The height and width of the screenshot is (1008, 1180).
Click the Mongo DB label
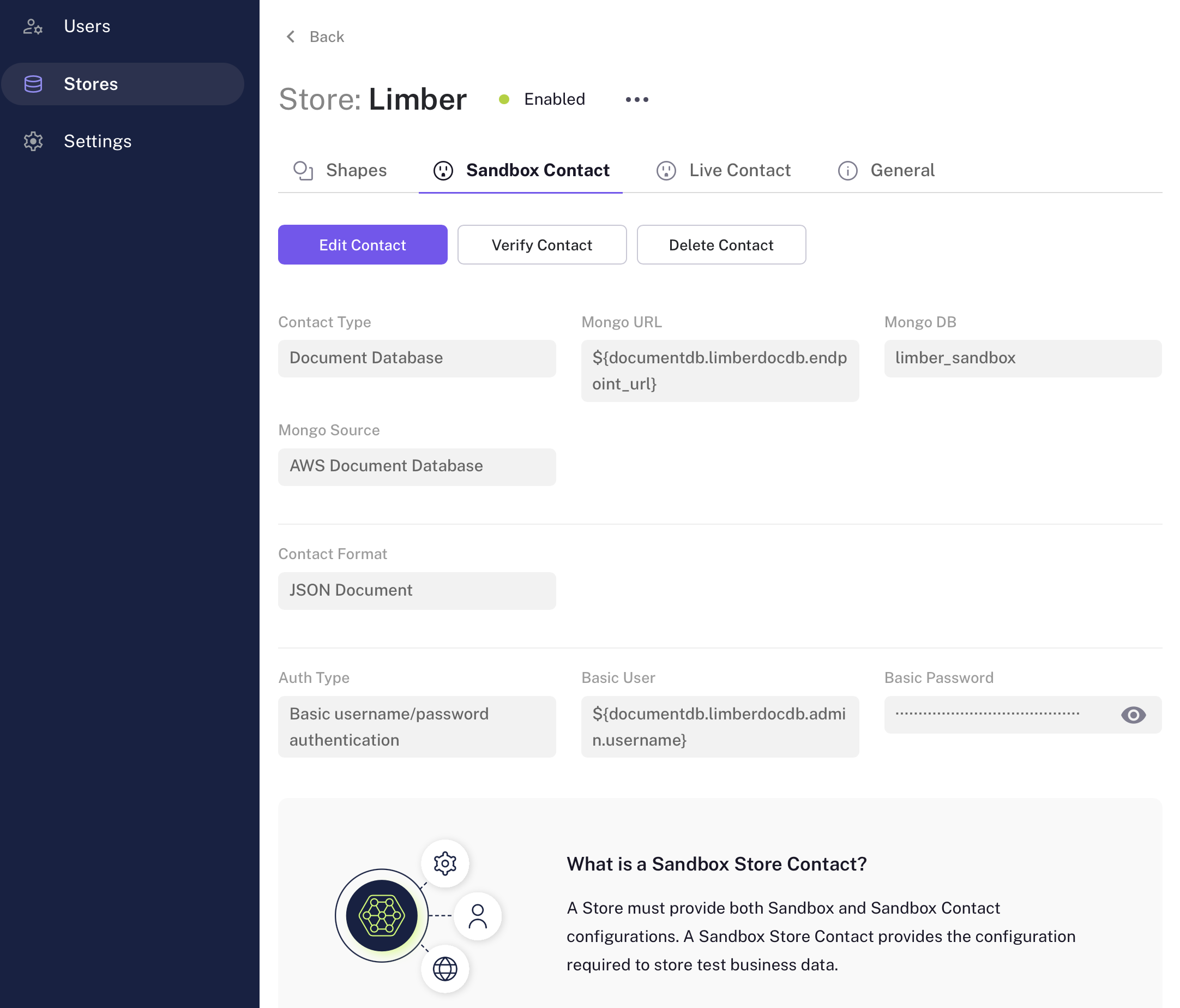pos(920,322)
